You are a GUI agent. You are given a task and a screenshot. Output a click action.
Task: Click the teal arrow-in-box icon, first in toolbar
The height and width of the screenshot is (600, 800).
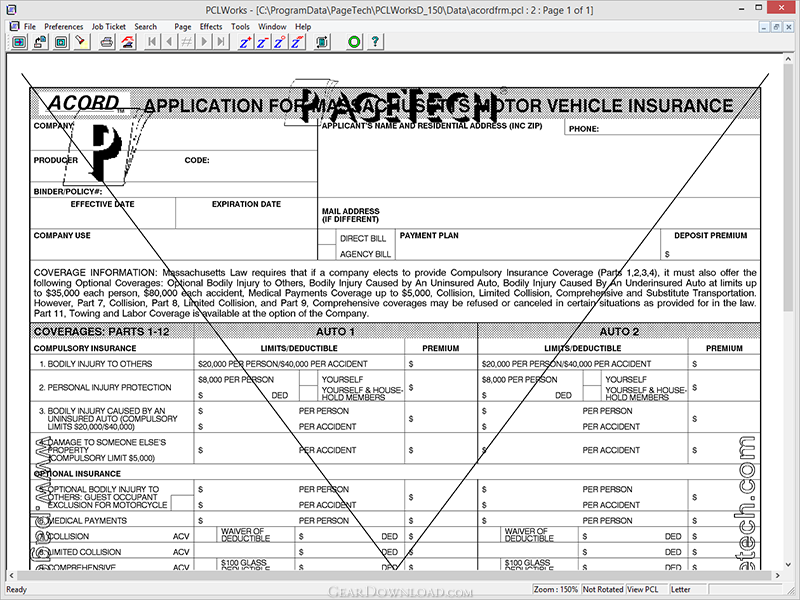coord(19,42)
